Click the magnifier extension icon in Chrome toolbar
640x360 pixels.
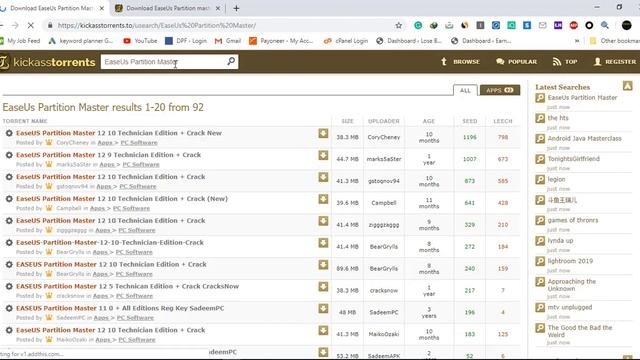tap(604, 25)
